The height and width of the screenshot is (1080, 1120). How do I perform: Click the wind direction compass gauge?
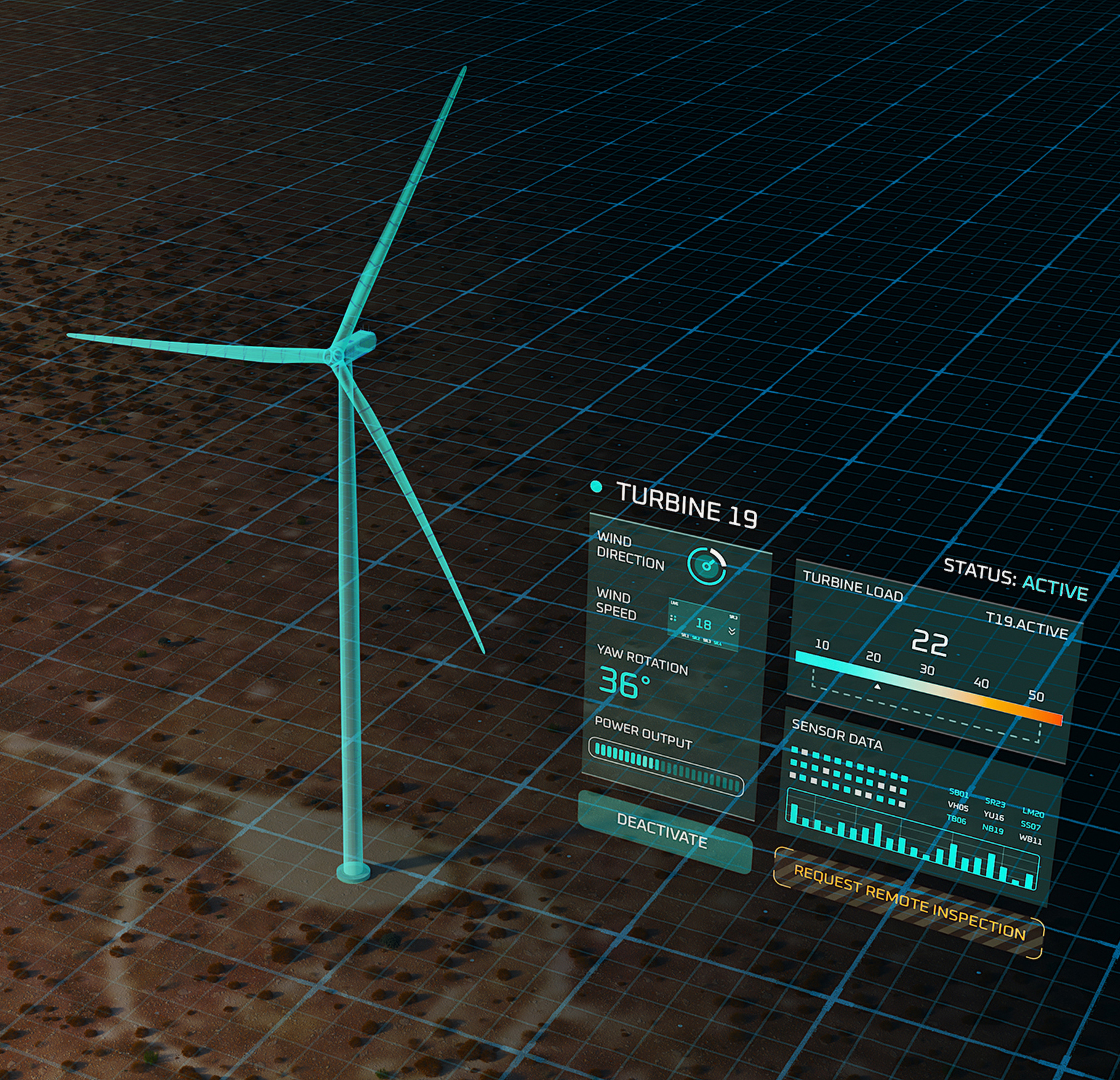click(x=706, y=565)
